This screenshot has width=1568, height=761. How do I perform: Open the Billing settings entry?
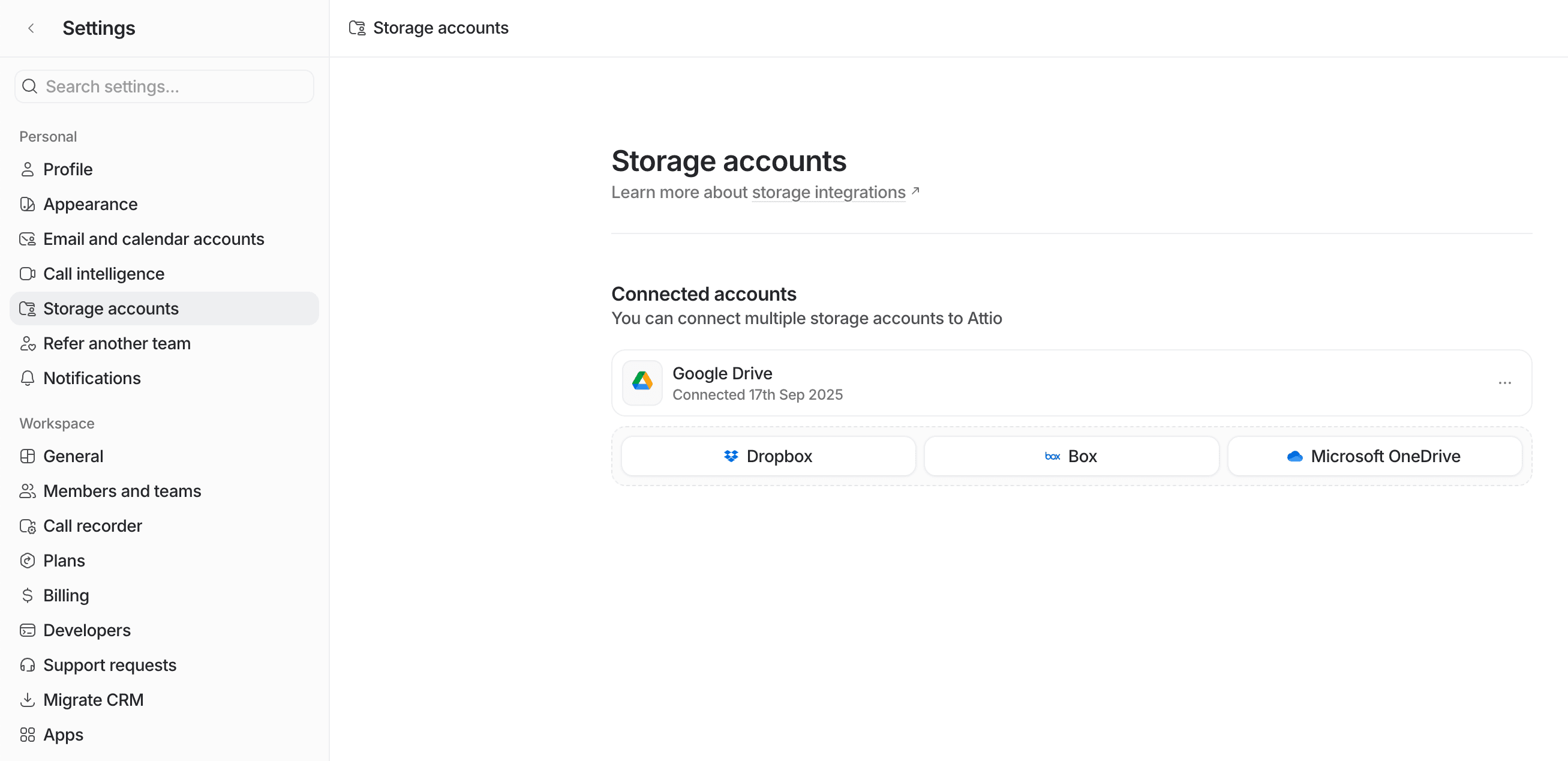(x=66, y=595)
